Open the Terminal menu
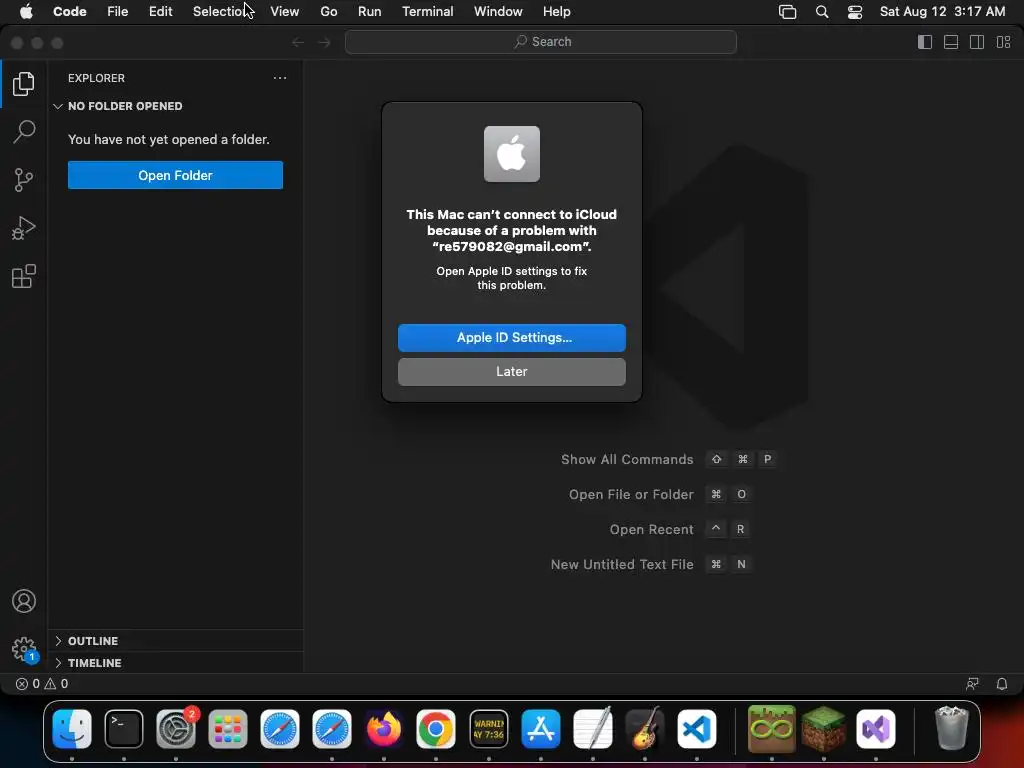Screen dimensions: 1024x768 point(428,12)
